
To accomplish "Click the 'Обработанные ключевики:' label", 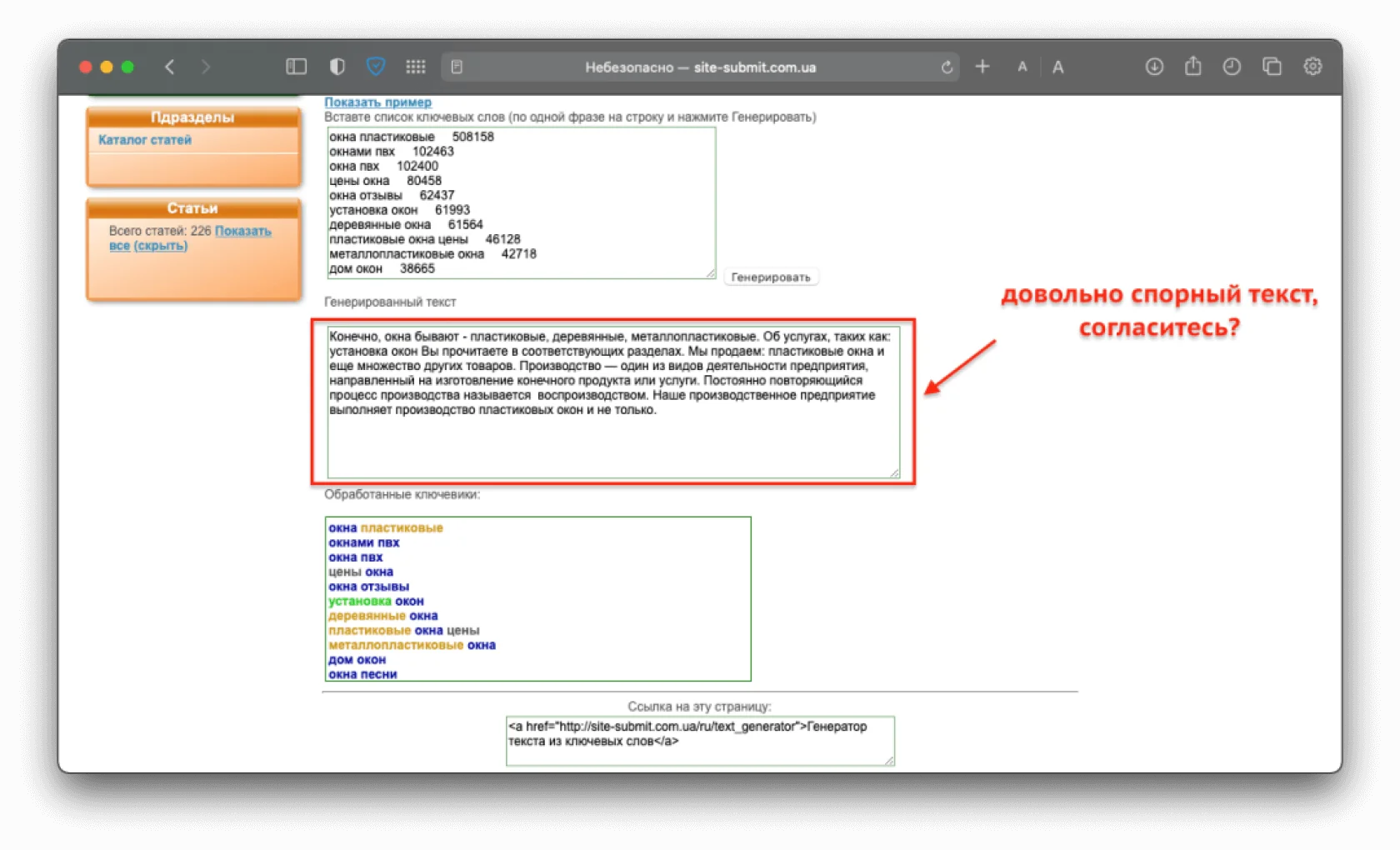I will pos(402,494).
